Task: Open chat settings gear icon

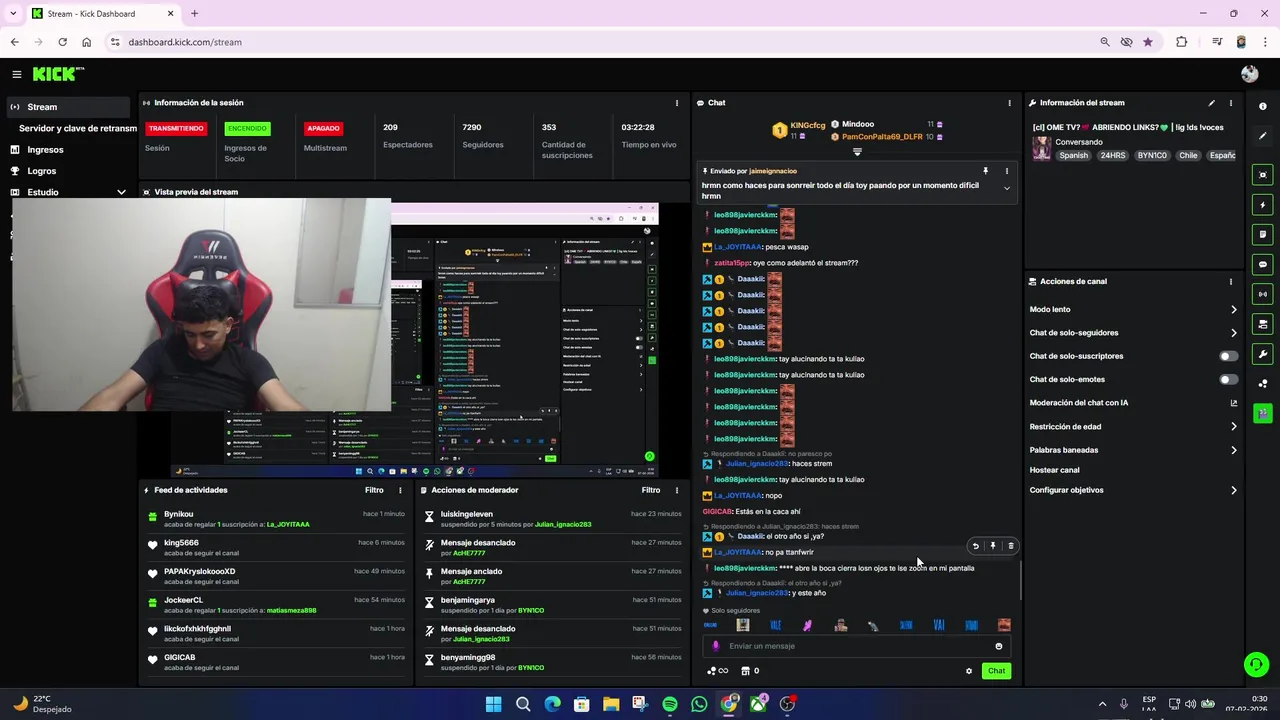Action: point(968,671)
